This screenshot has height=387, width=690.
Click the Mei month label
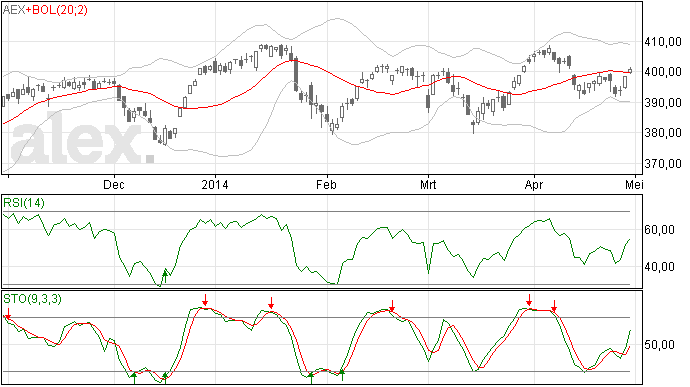(634, 184)
